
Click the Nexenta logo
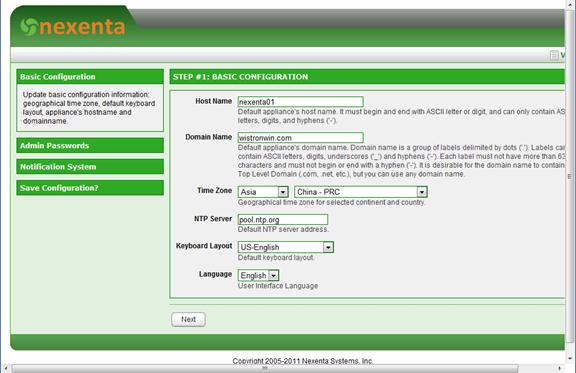[72, 27]
